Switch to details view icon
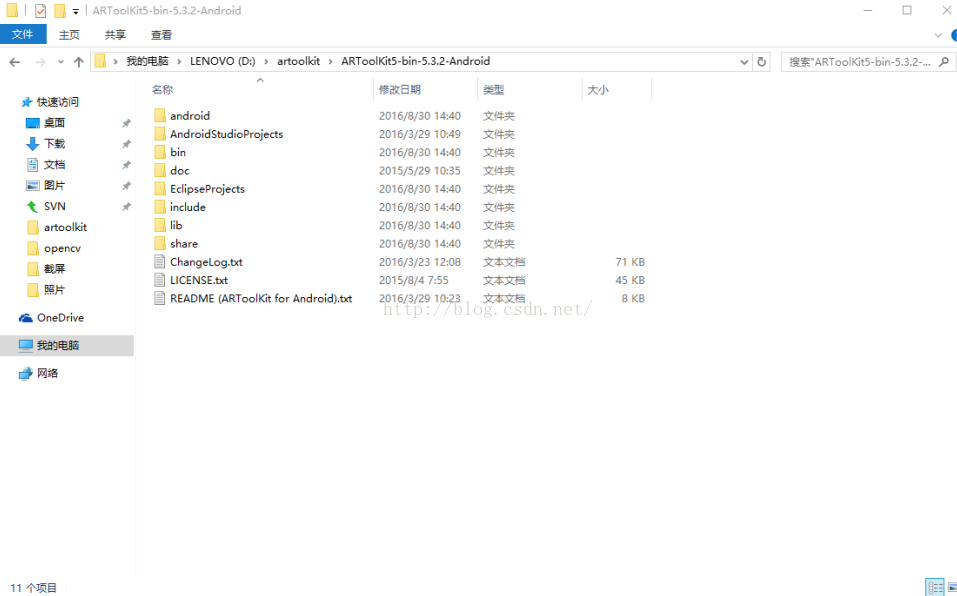The height and width of the screenshot is (596, 957). [934, 587]
